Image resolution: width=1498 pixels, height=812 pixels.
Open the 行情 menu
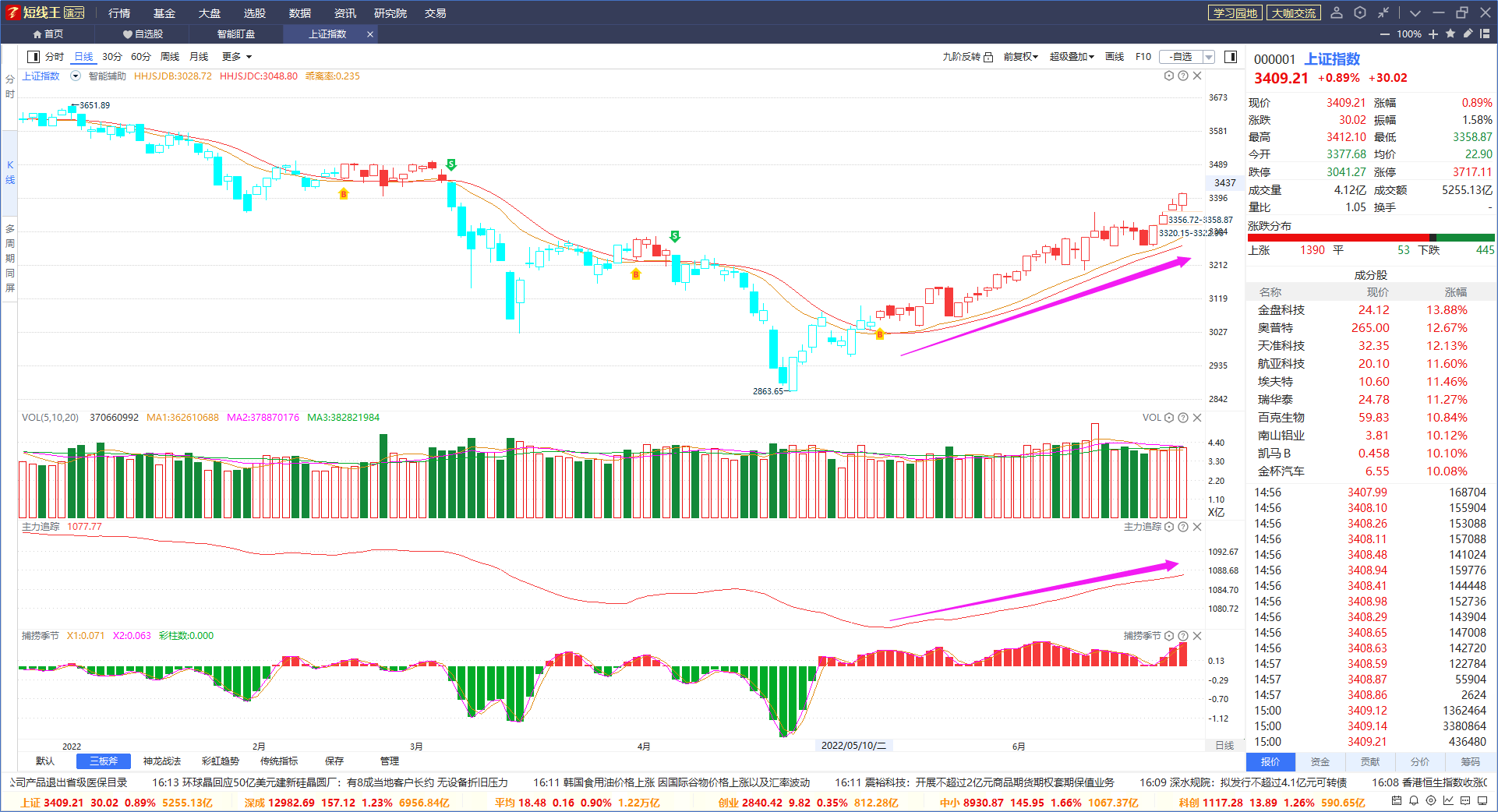click(x=119, y=13)
